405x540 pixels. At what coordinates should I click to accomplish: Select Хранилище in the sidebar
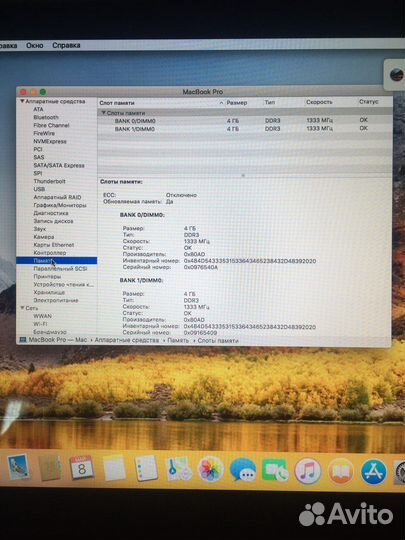[x=49, y=292]
